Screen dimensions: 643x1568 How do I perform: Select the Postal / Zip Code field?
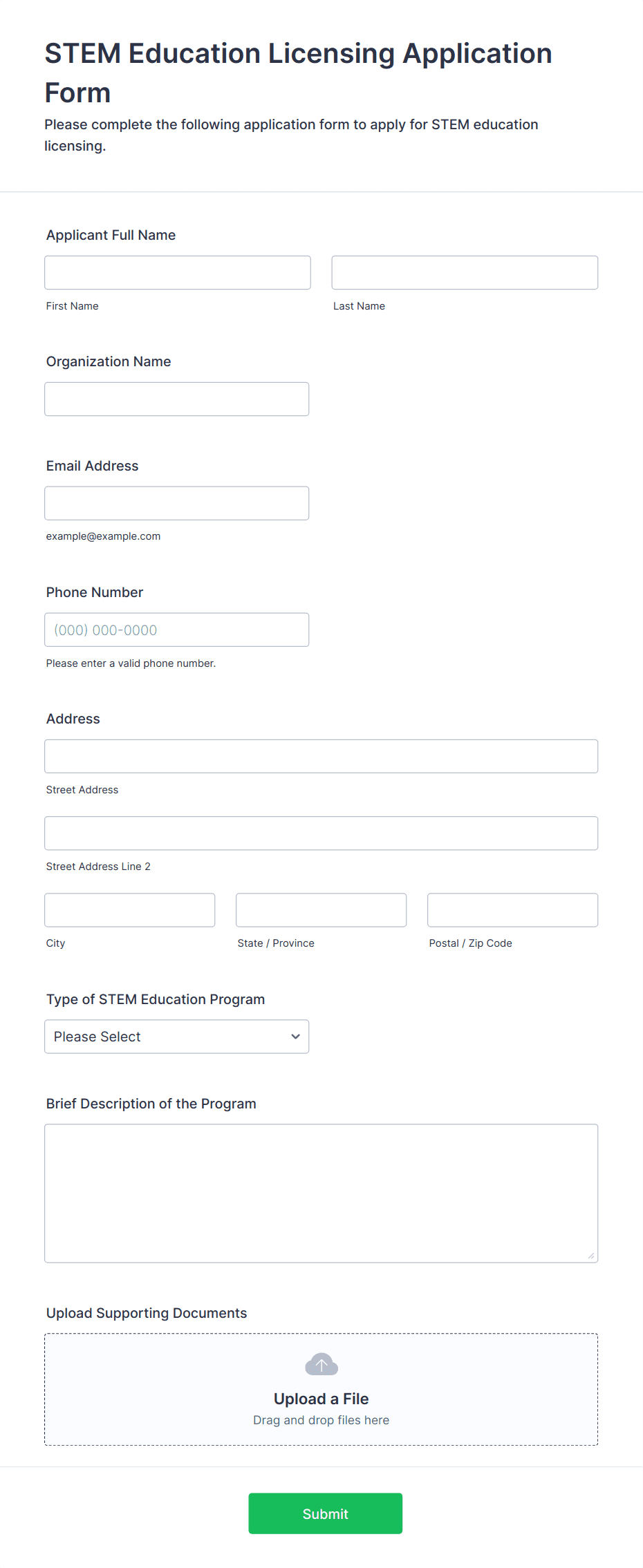pos(513,909)
